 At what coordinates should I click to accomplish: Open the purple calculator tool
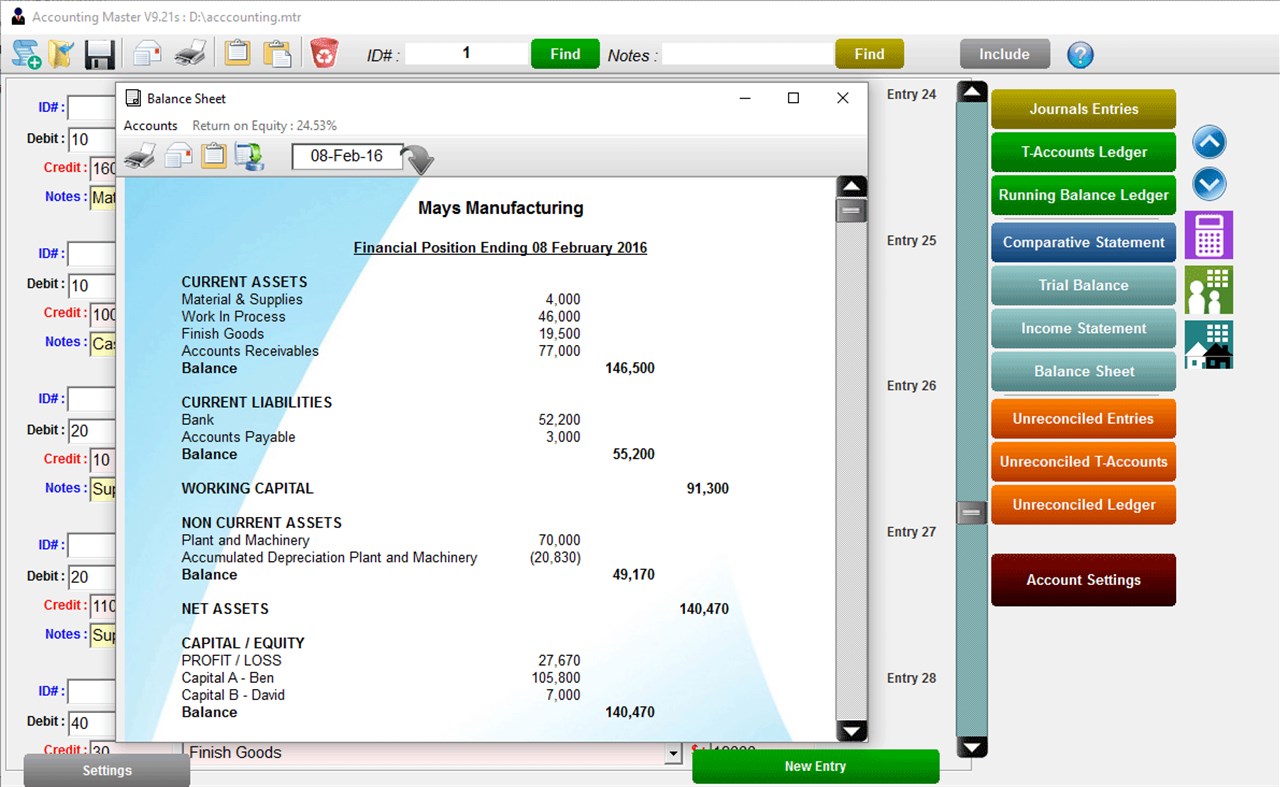1209,235
